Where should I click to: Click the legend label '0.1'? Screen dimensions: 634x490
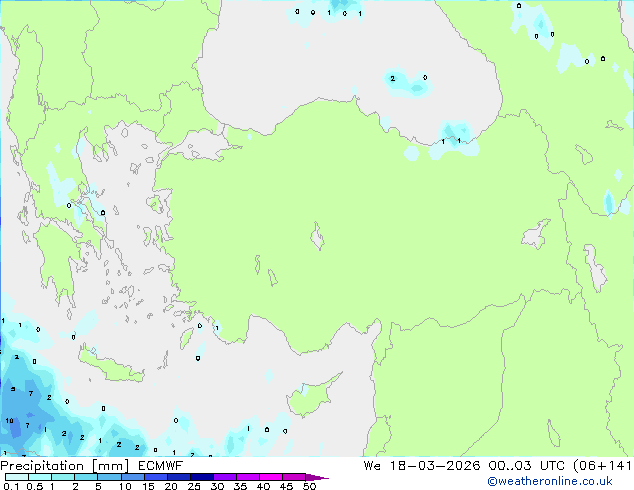11,486
